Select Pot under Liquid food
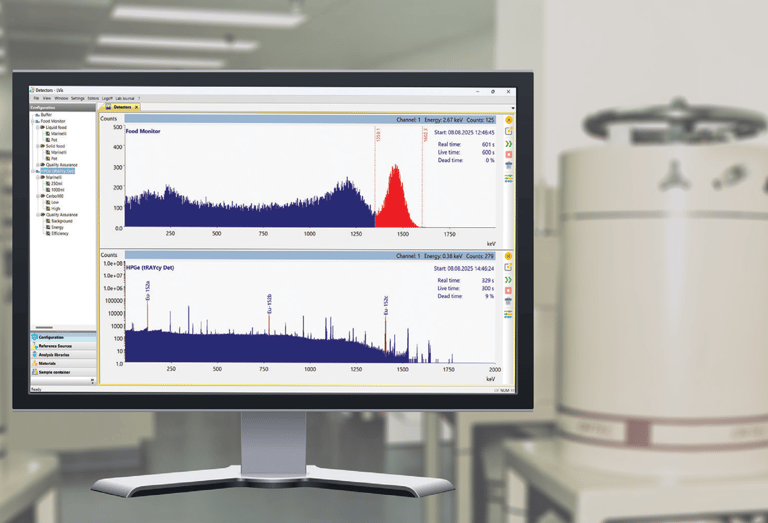 54,140
